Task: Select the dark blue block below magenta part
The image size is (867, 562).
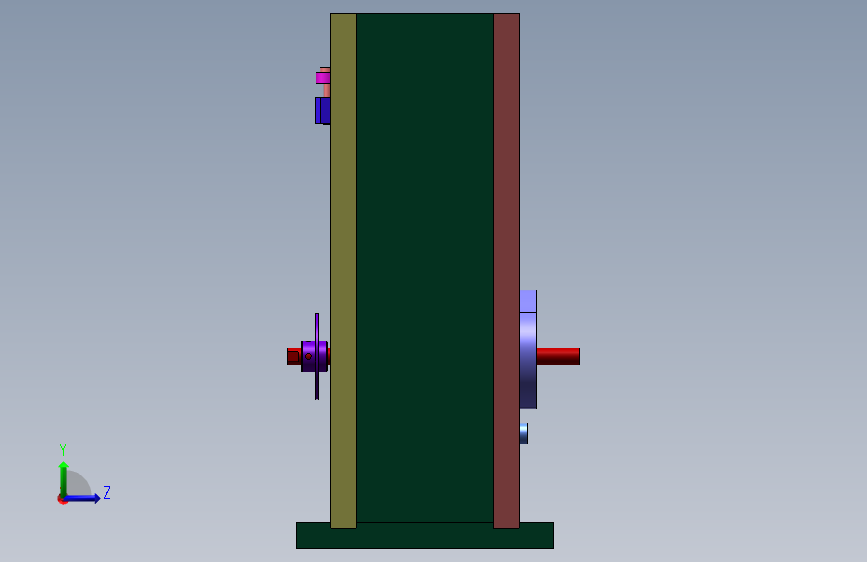Action: [323, 111]
